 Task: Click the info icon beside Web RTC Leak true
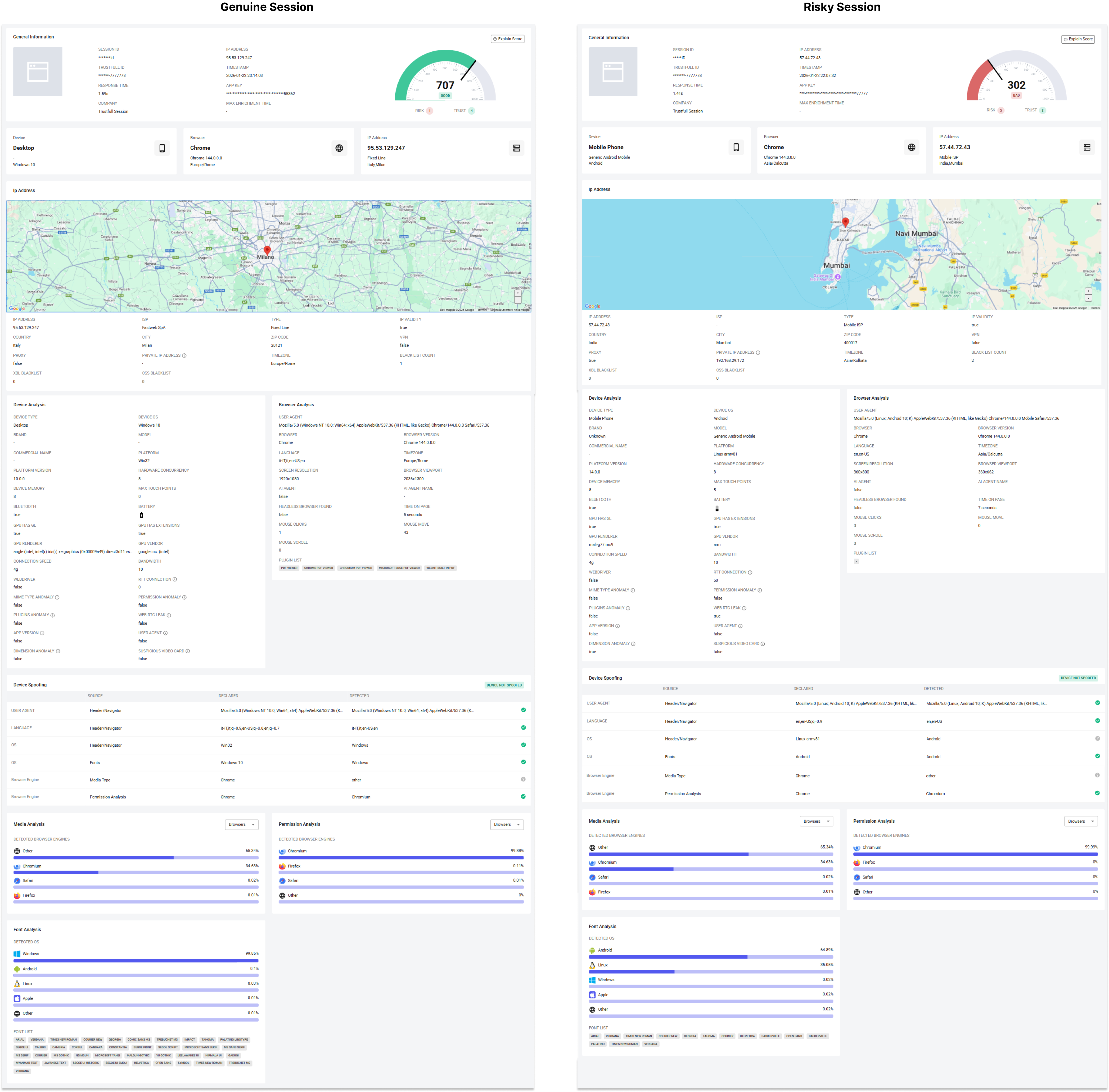tap(744, 608)
